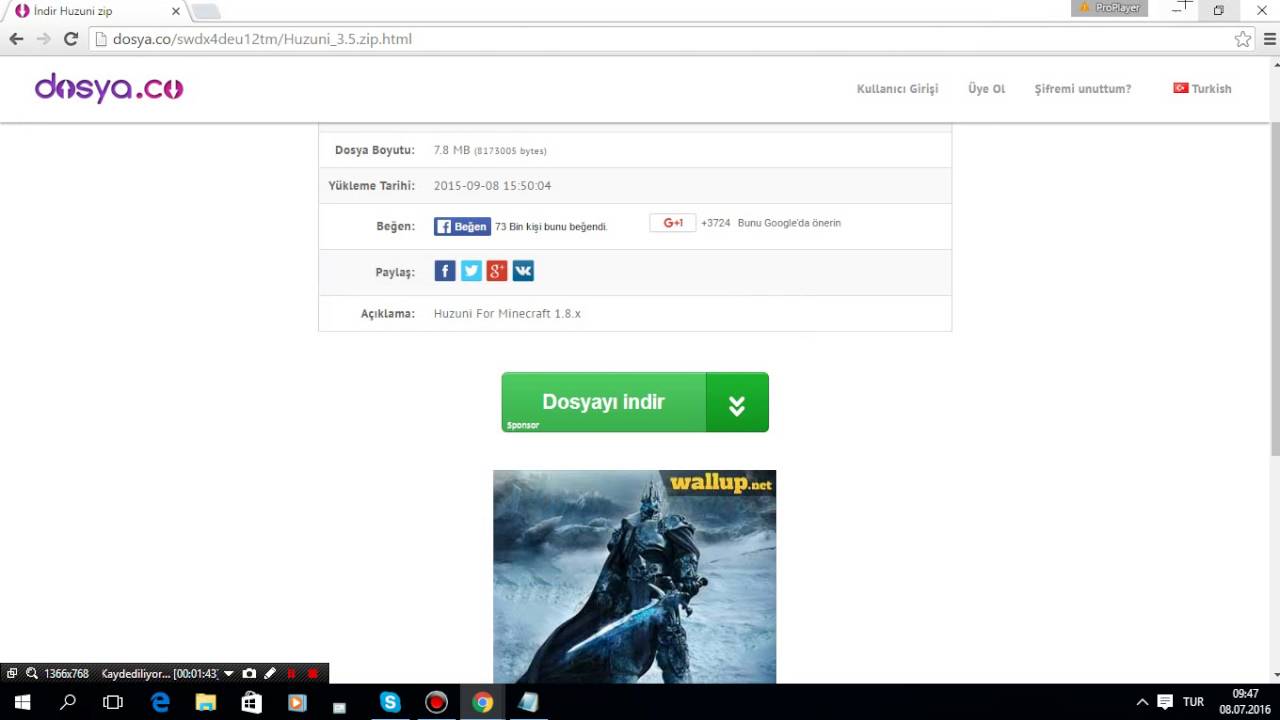Click the recorder pencil draw icon
Screen dimensions: 1280x720
[270, 674]
